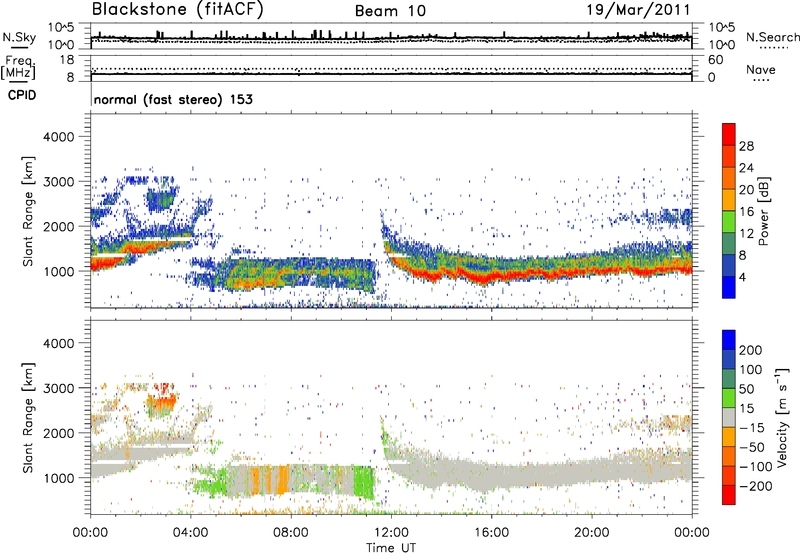Viewport: 800px width, 554px height.
Task: Click value "24" on the Power scale
Action: (746, 168)
